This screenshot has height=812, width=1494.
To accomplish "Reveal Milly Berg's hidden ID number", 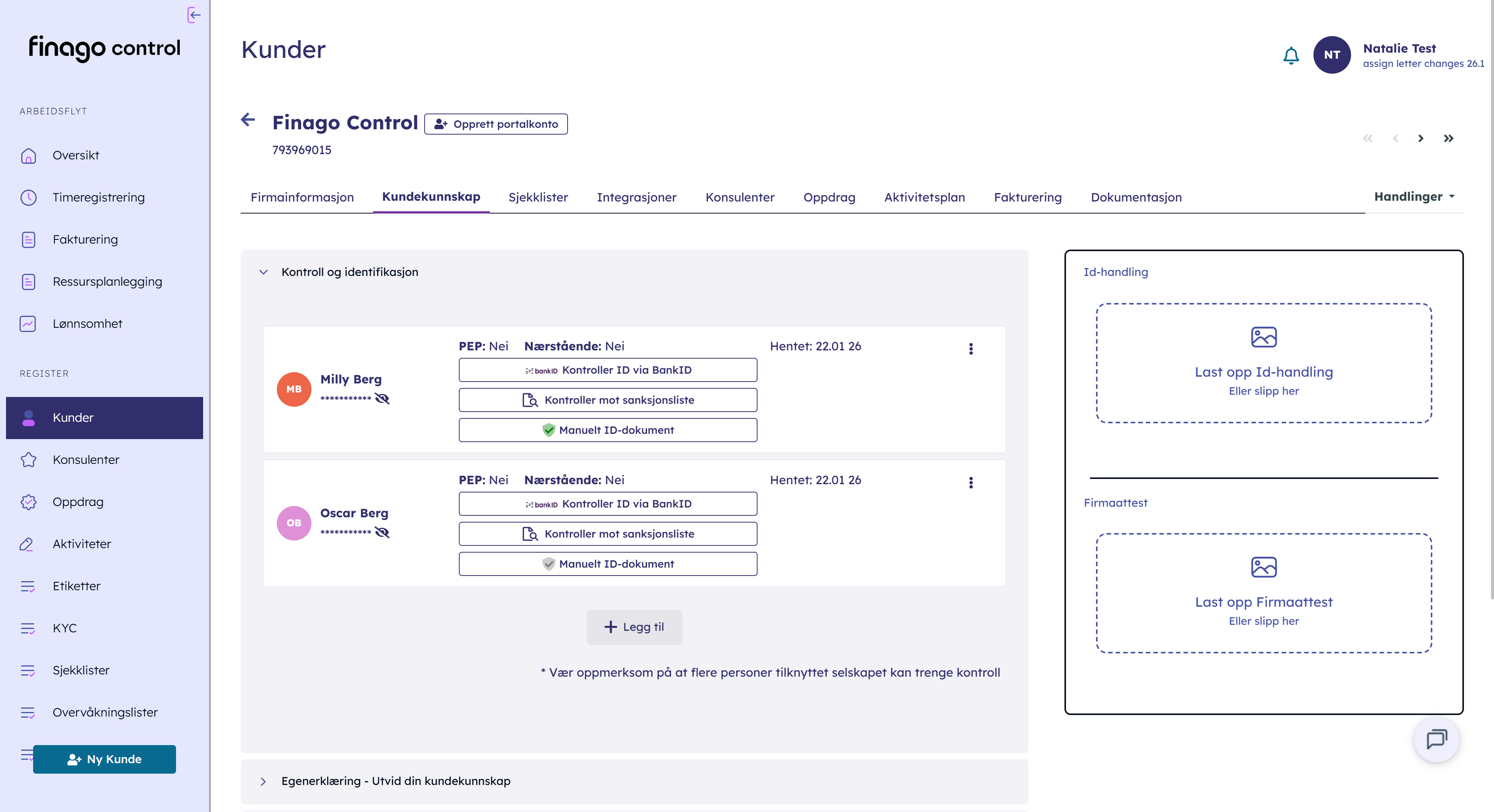I will point(382,399).
